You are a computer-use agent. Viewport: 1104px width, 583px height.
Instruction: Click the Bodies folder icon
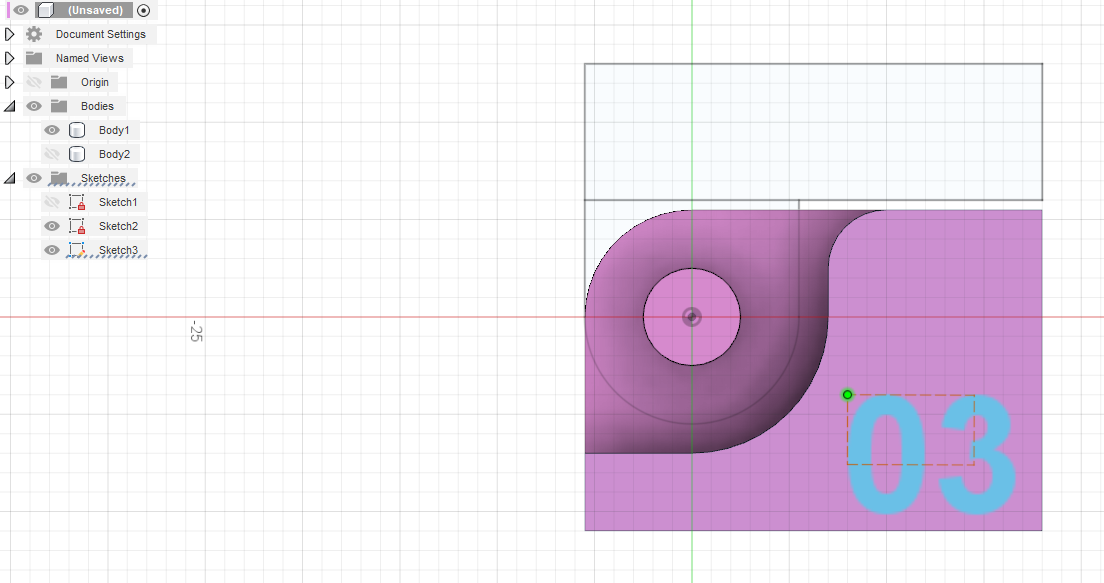[x=59, y=106]
